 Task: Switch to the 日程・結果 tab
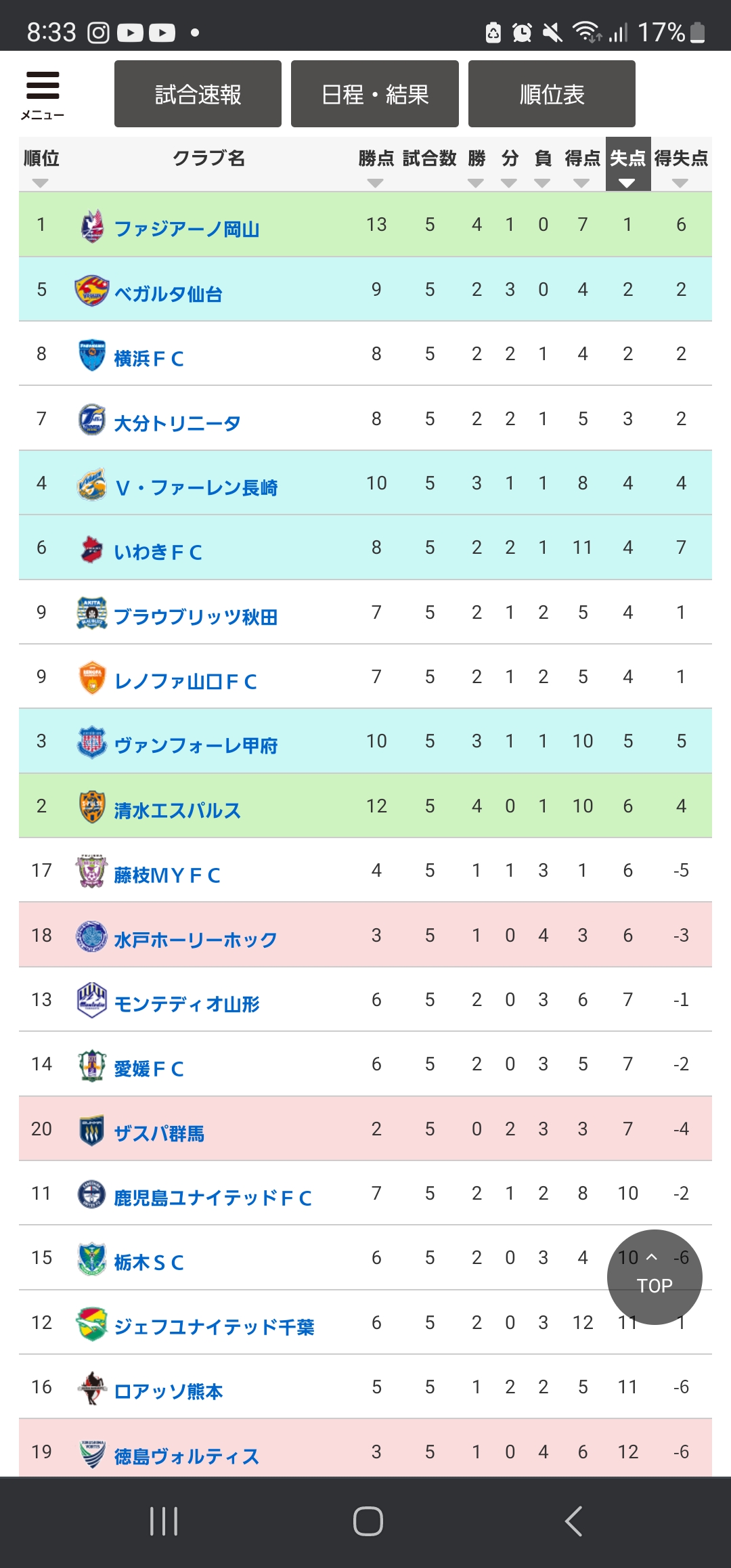pyautogui.click(x=374, y=94)
